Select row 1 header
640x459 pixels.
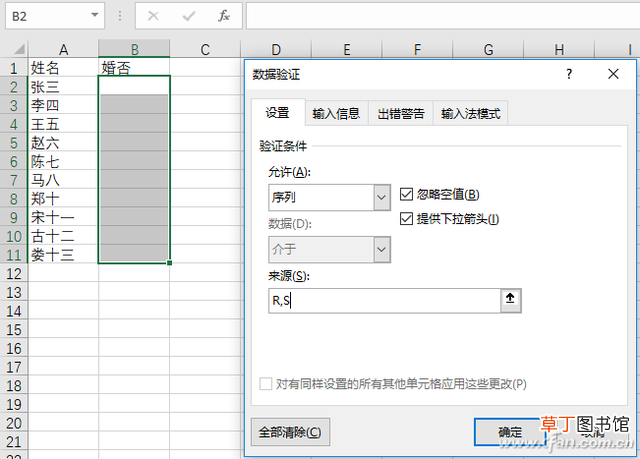(13, 68)
